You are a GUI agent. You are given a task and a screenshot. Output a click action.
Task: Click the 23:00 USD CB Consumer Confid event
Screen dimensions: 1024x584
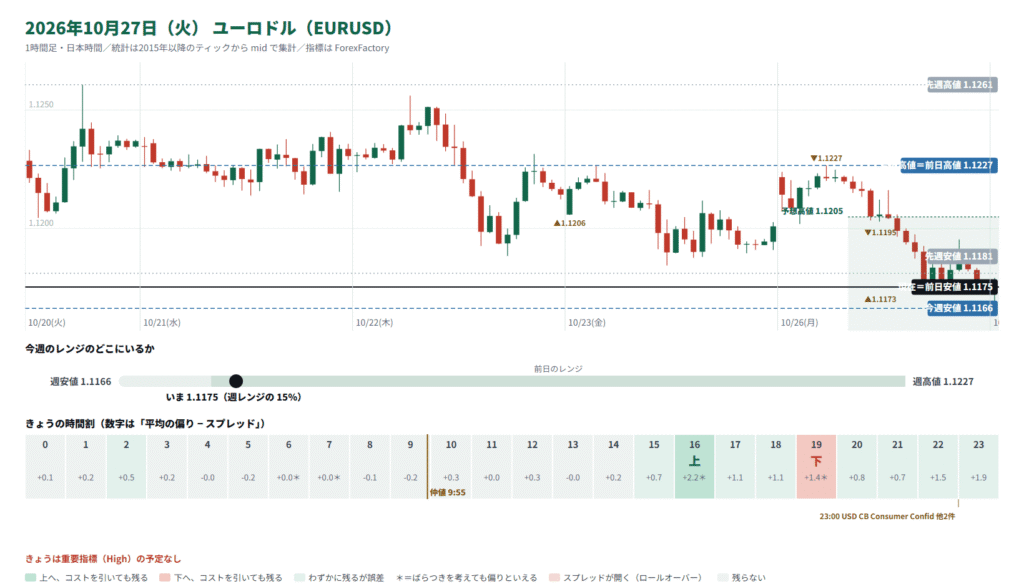pyautogui.click(x=887, y=516)
